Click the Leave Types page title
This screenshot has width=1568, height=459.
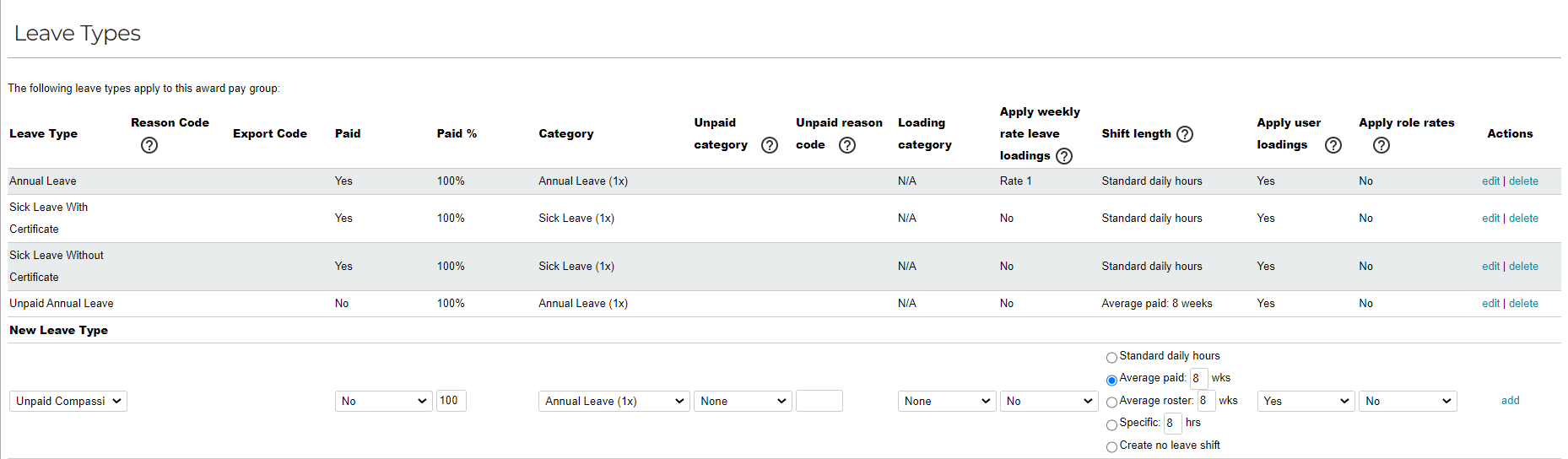click(x=78, y=34)
